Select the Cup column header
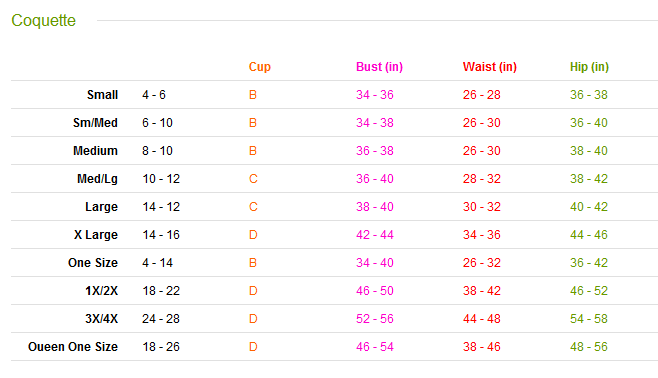658x378 pixels. 260,67
